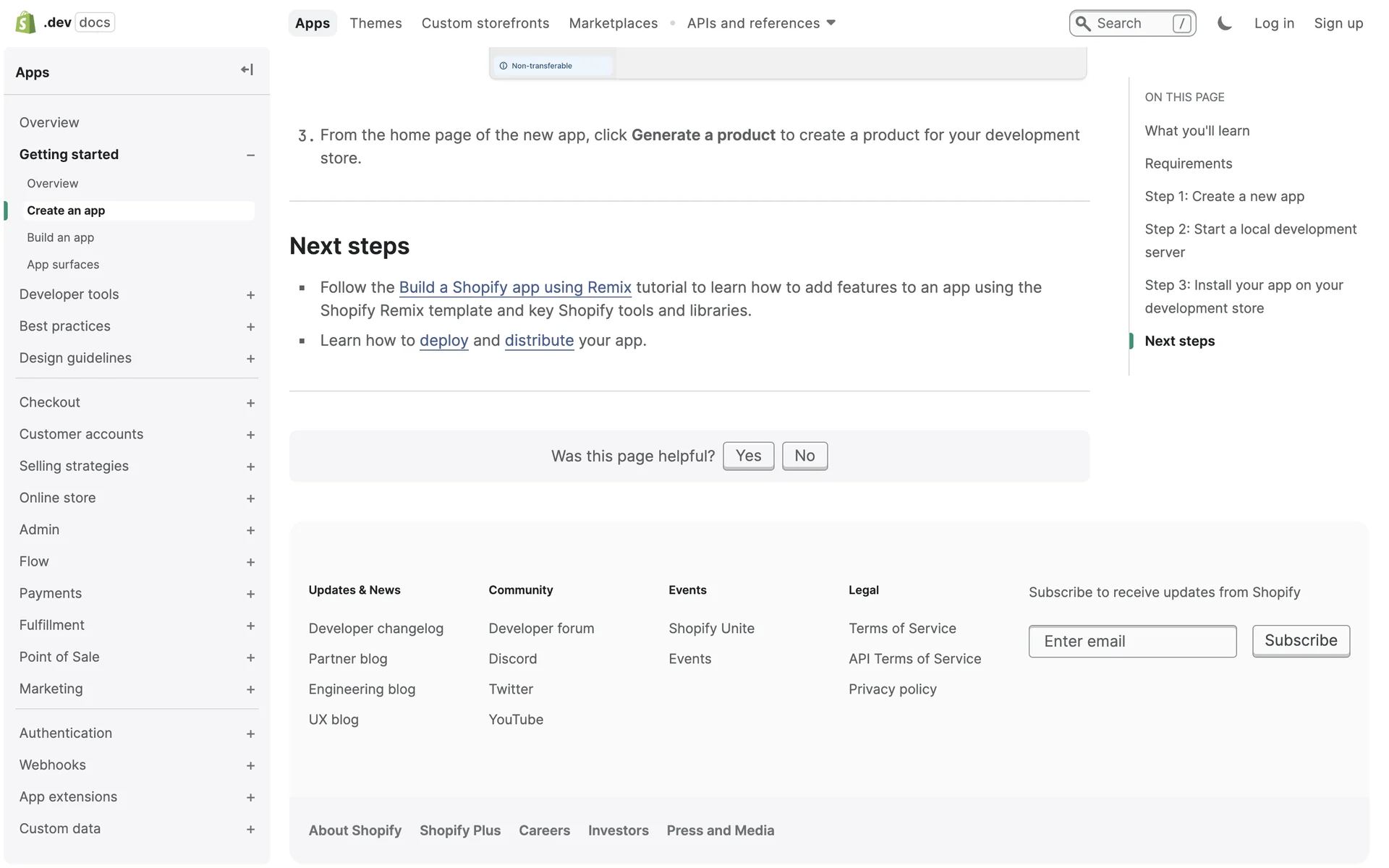1389x868 pixels.
Task: Open Build a Shopify app using Remix link
Action: coord(515,287)
